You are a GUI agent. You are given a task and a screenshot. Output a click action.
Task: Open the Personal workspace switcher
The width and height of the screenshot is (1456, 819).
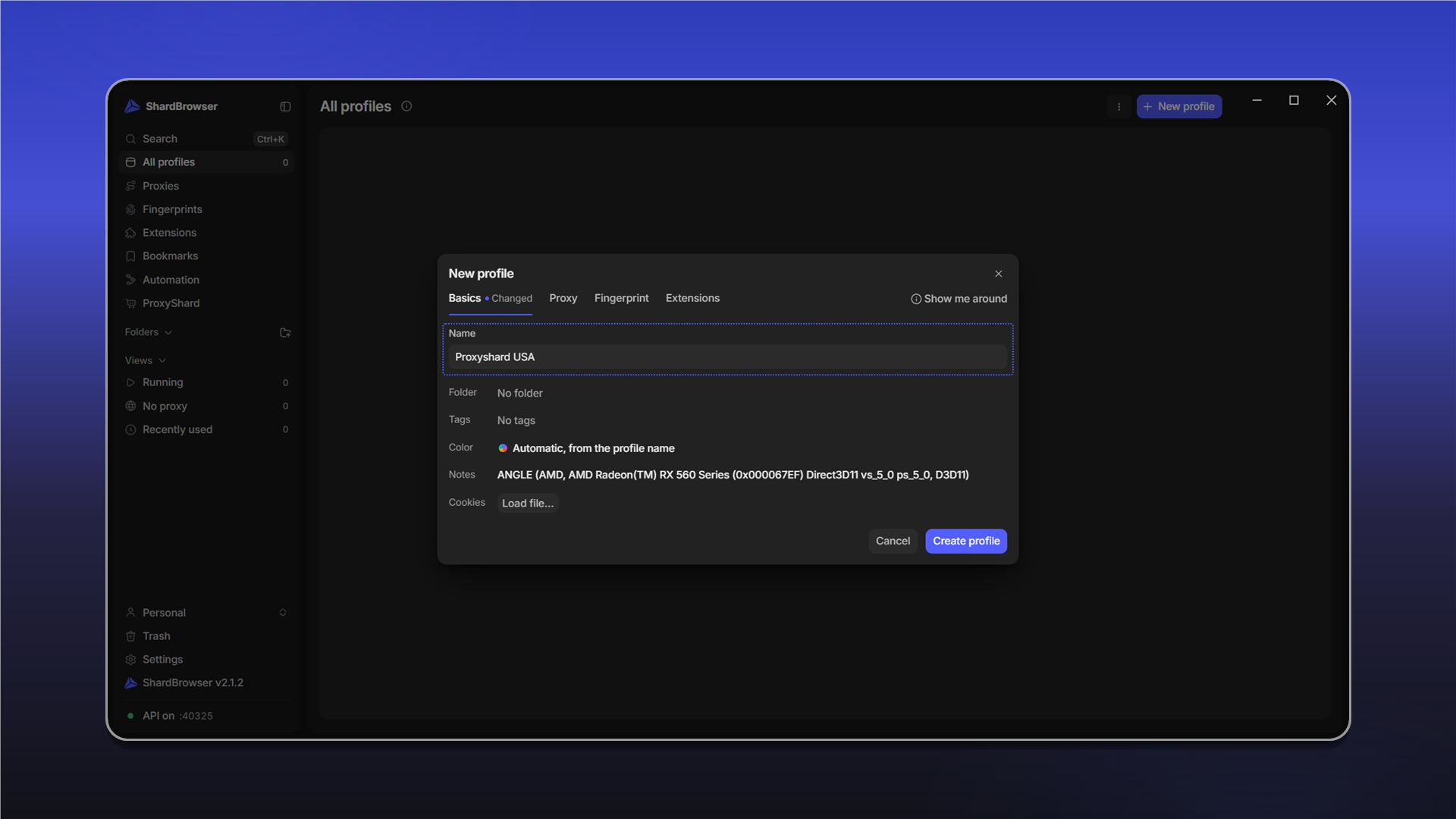[x=206, y=613]
